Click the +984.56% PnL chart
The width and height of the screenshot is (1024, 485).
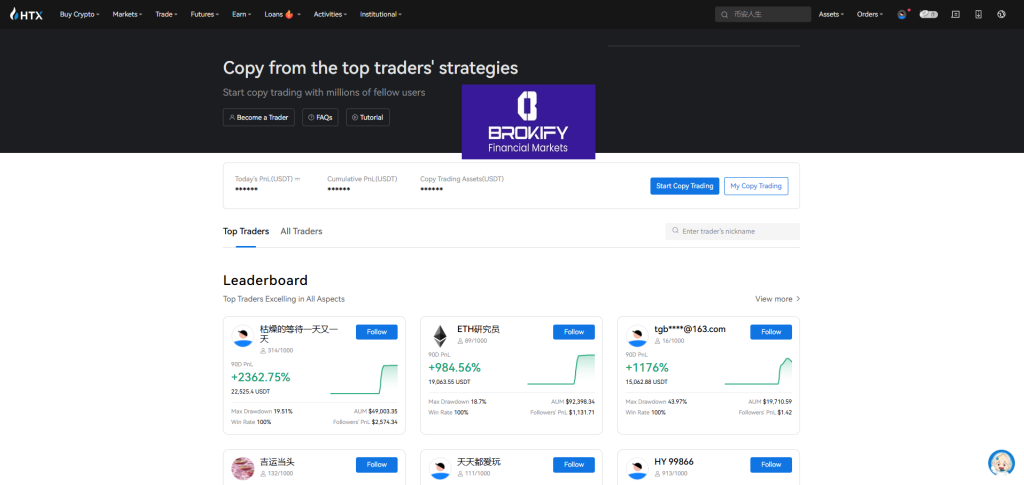coord(561,369)
